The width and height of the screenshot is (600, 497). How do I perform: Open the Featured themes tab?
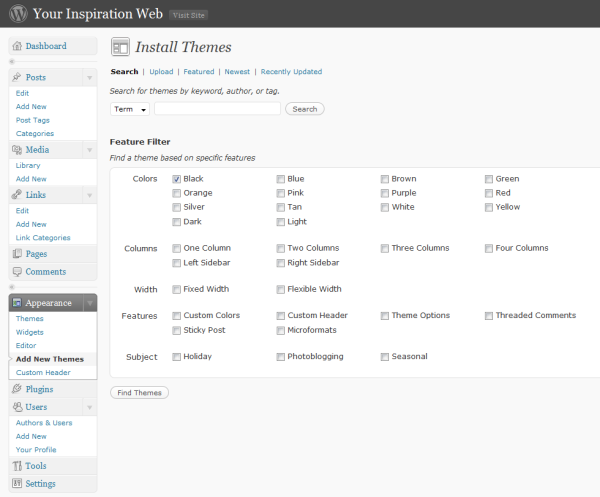coord(199,72)
